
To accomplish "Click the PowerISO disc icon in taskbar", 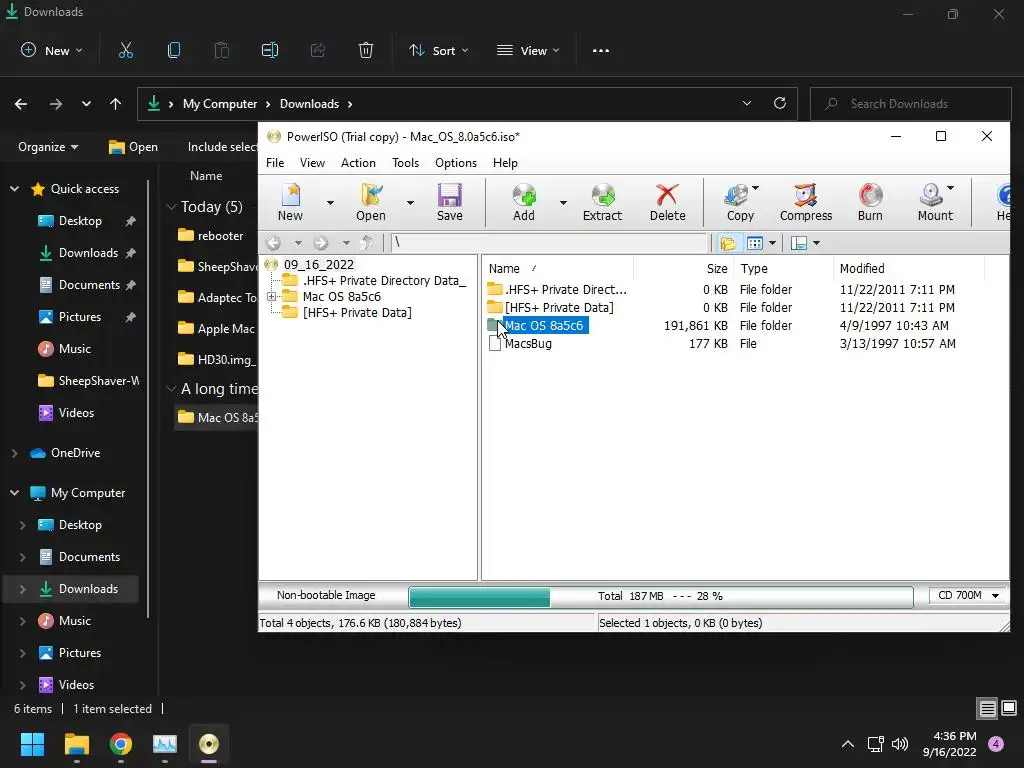I will [x=209, y=744].
